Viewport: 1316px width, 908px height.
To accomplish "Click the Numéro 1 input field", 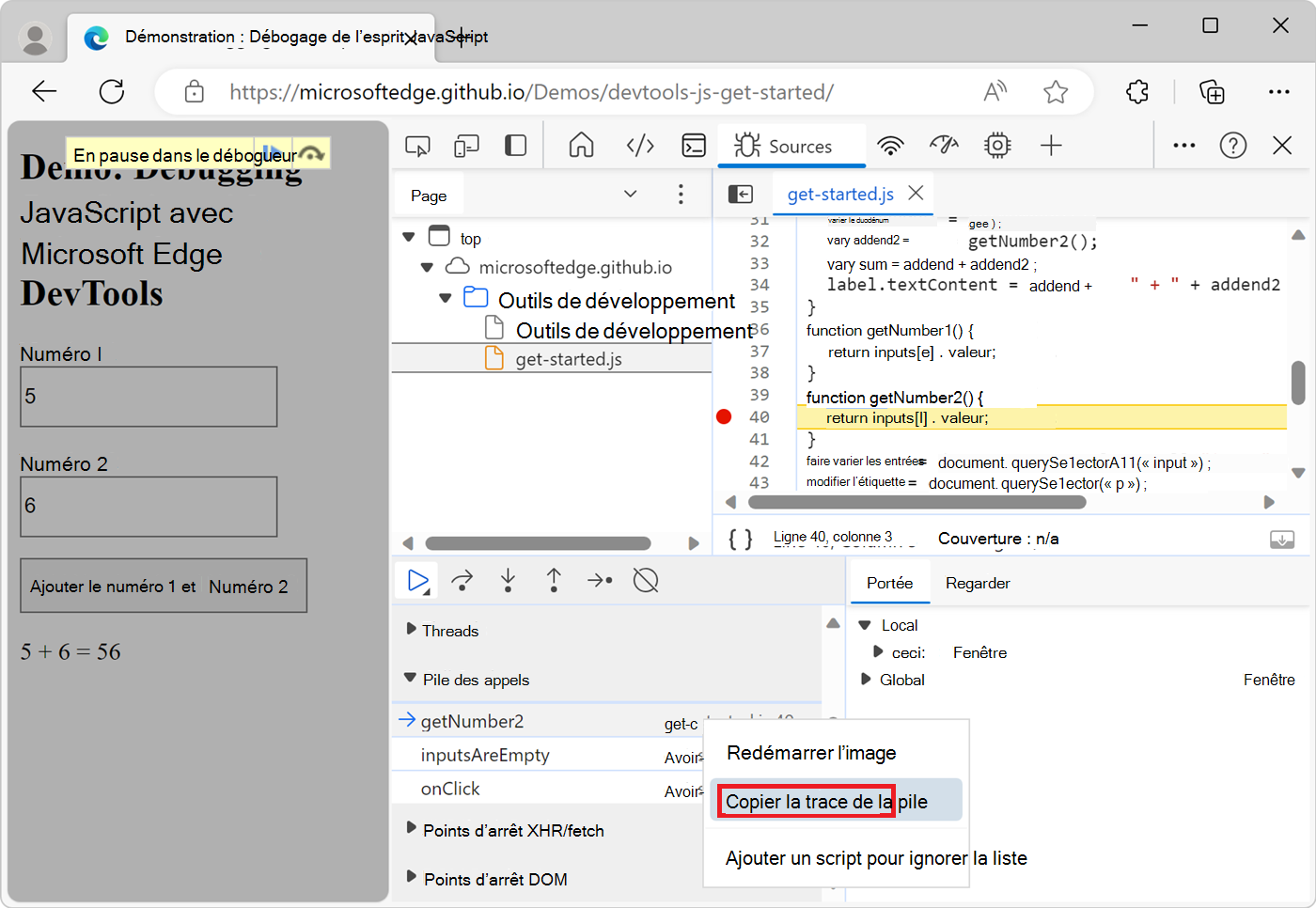I will pos(149,396).
